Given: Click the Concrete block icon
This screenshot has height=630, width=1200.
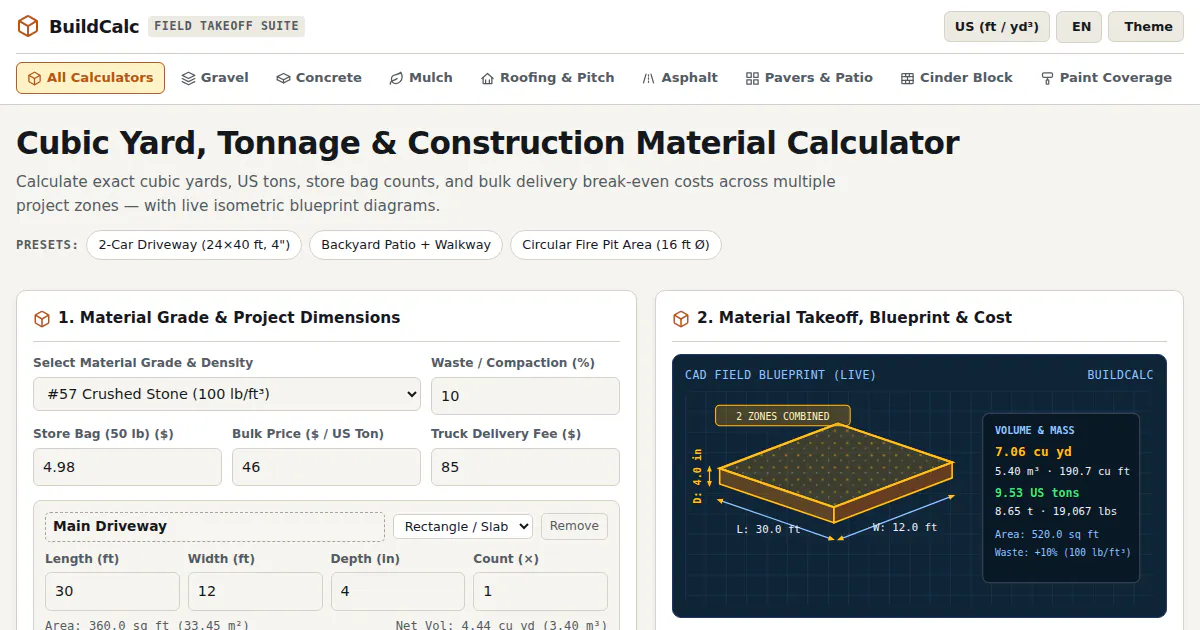Looking at the screenshot, I should click(283, 78).
